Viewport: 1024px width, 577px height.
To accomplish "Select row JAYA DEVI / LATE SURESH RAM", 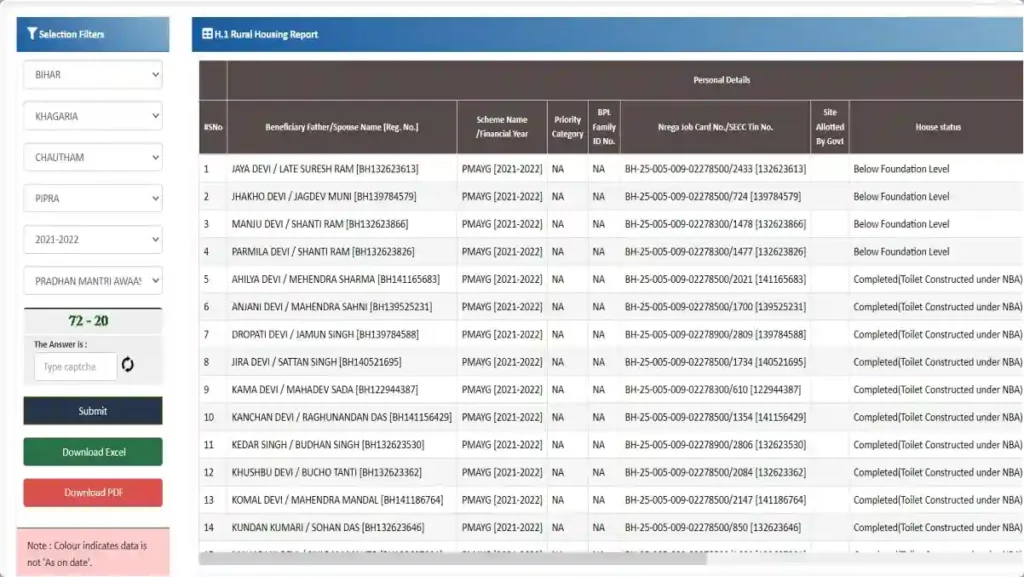I will tap(611, 168).
